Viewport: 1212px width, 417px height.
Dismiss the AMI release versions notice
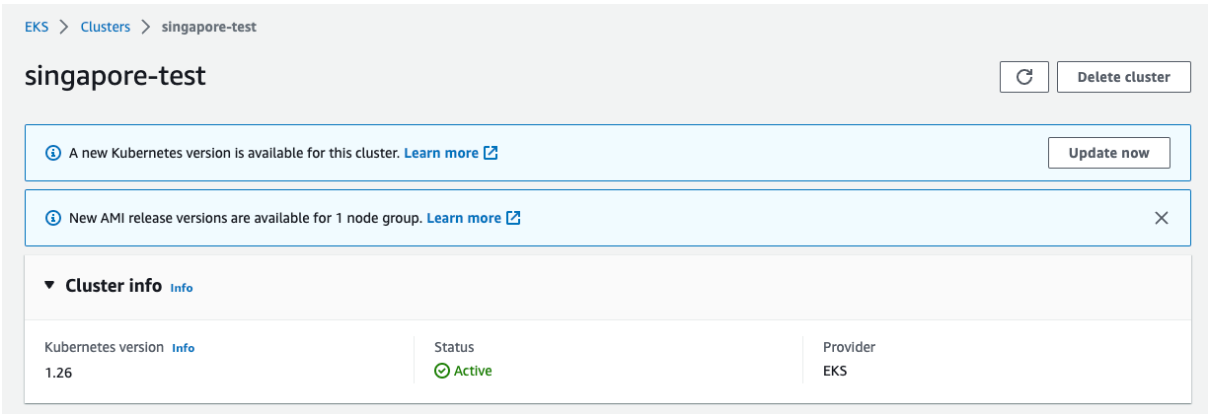(x=1161, y=218)
